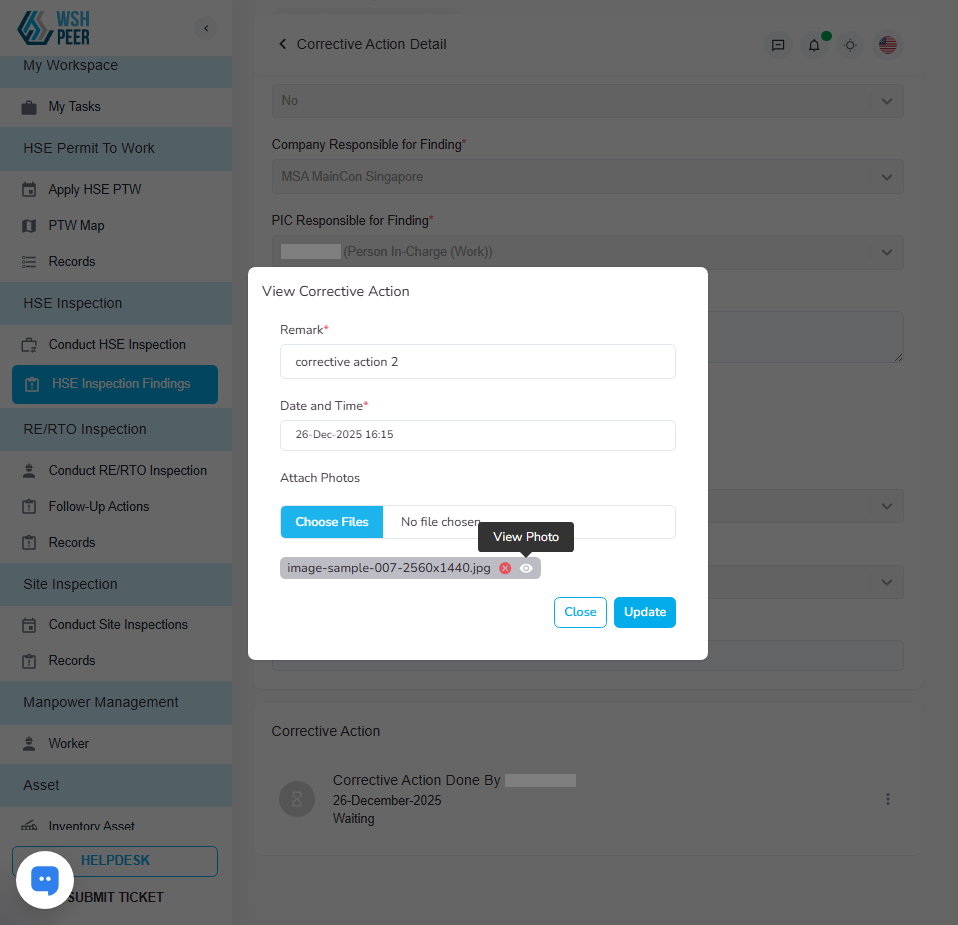The height and width of the screenshot is (925, 958).
Task: View the attached photo via eye icon
Action: pos(525,568)
